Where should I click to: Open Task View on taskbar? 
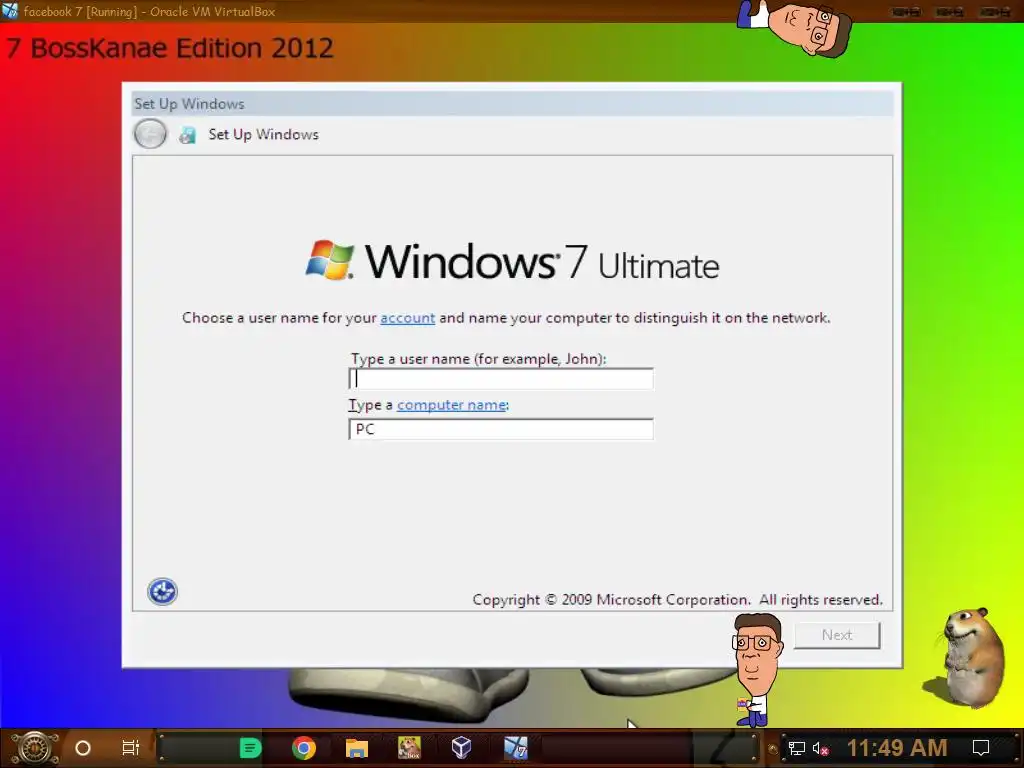[x=131, y=748]
